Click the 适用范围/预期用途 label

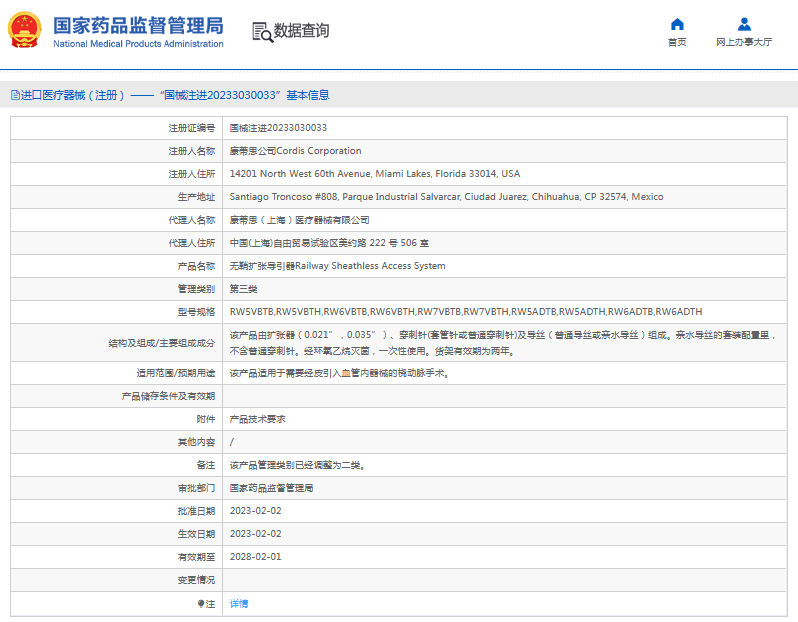[x=176, y=373]
